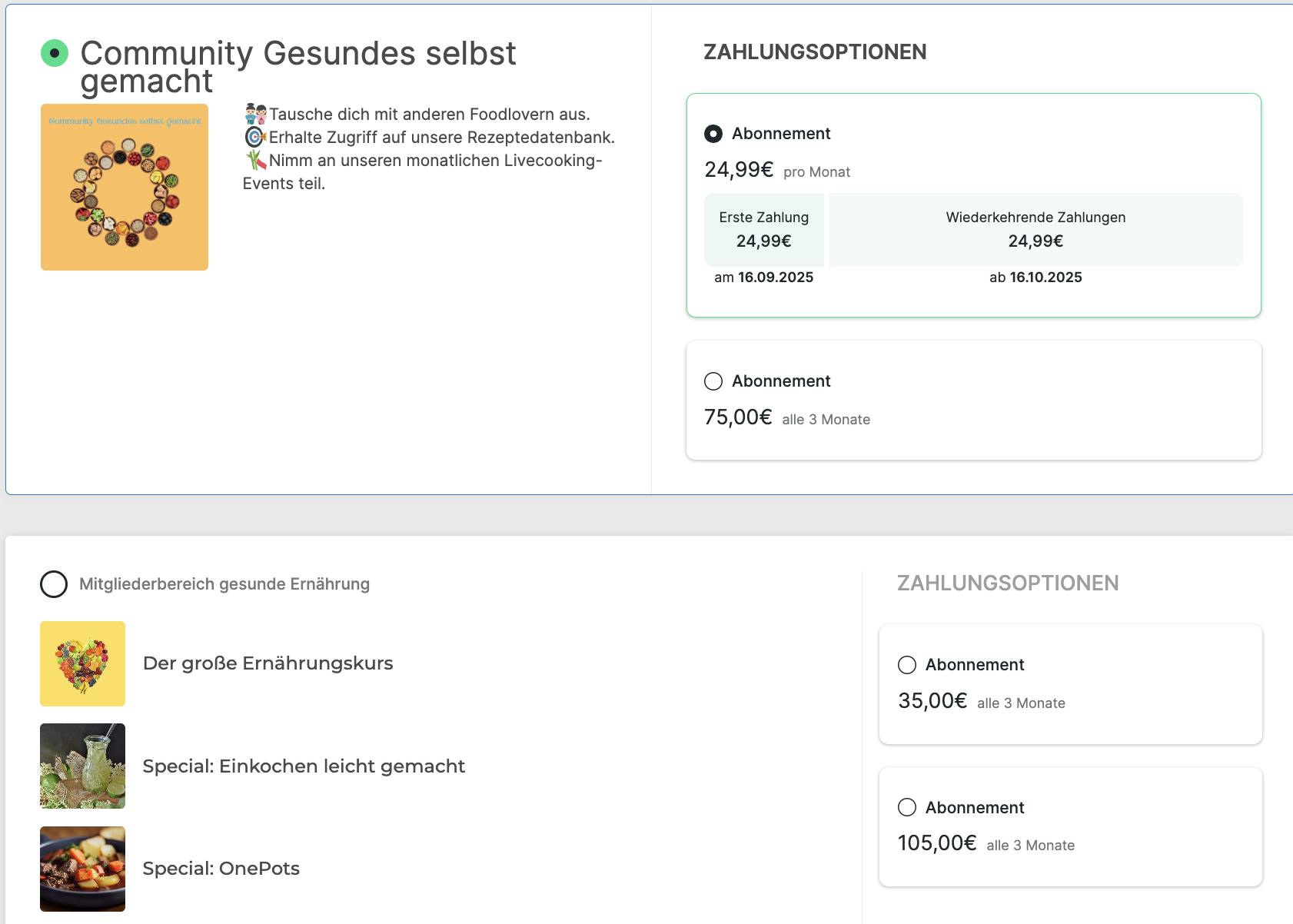Choose the 75,00€ alle 3 Monate subscription
Viewport: 1293px width, 924px height.
click(x=713, y=381)
